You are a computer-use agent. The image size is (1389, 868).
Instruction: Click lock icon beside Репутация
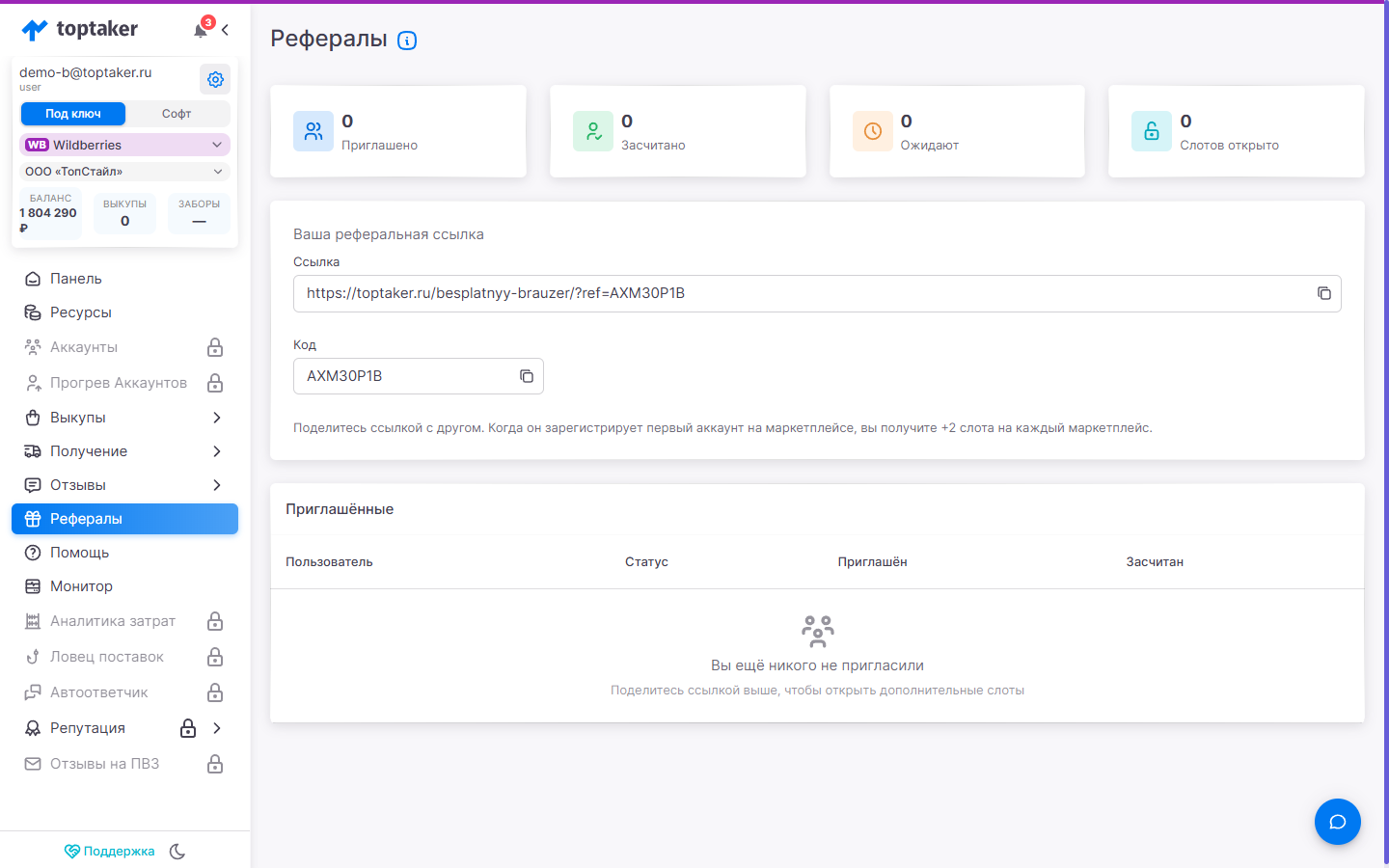[188, 728]
